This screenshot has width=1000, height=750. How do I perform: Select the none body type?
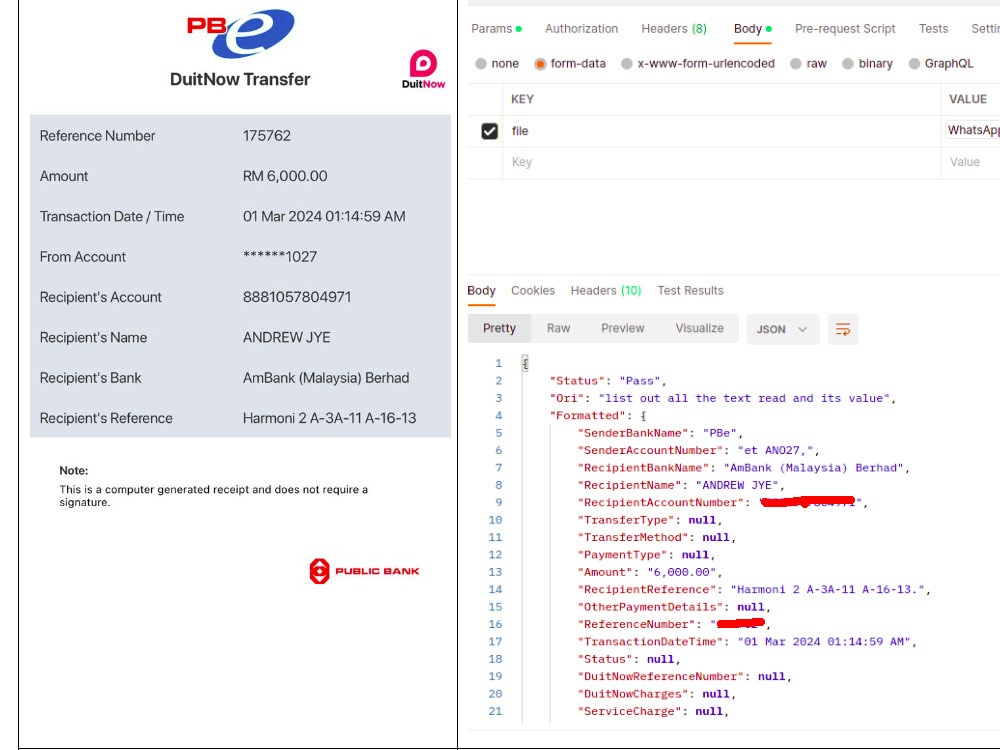(481, 64)
